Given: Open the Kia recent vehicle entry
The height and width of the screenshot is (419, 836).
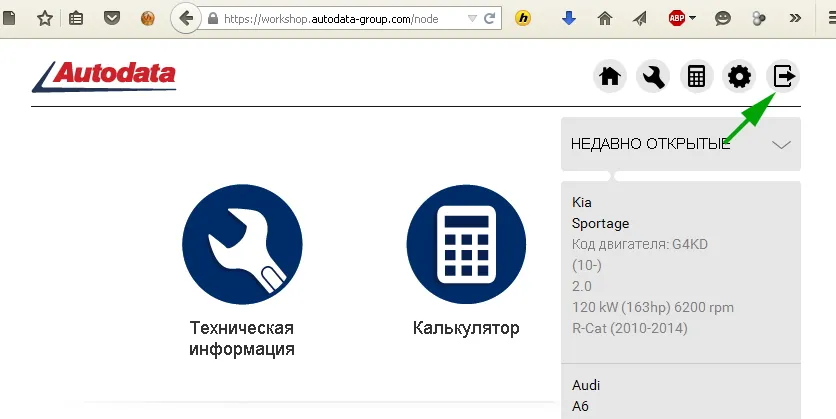Looking at the screenshot, I should pos(582,203).
